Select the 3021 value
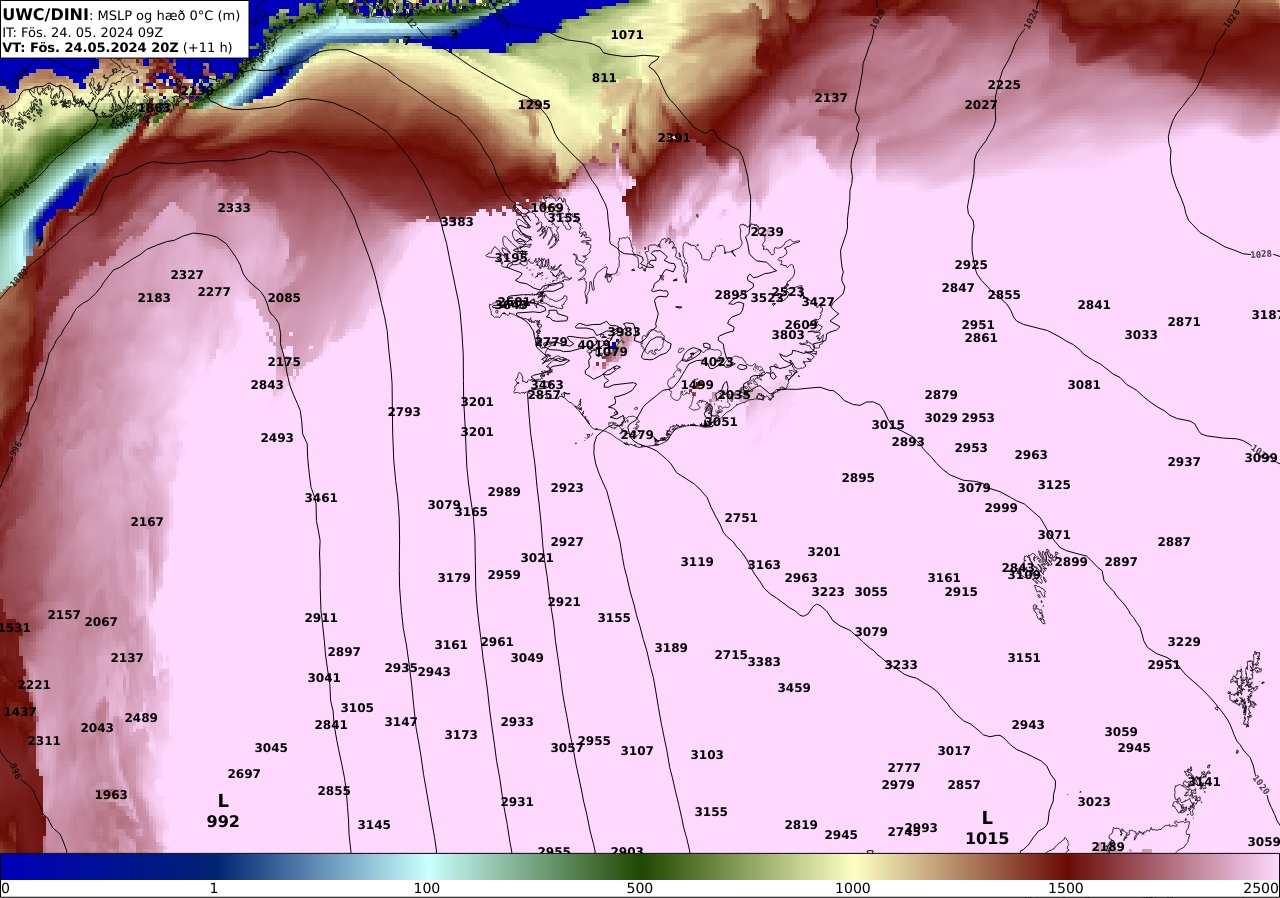Viewport: 1280px width, 898px height. pyautogui.click(x=537, y=558)
